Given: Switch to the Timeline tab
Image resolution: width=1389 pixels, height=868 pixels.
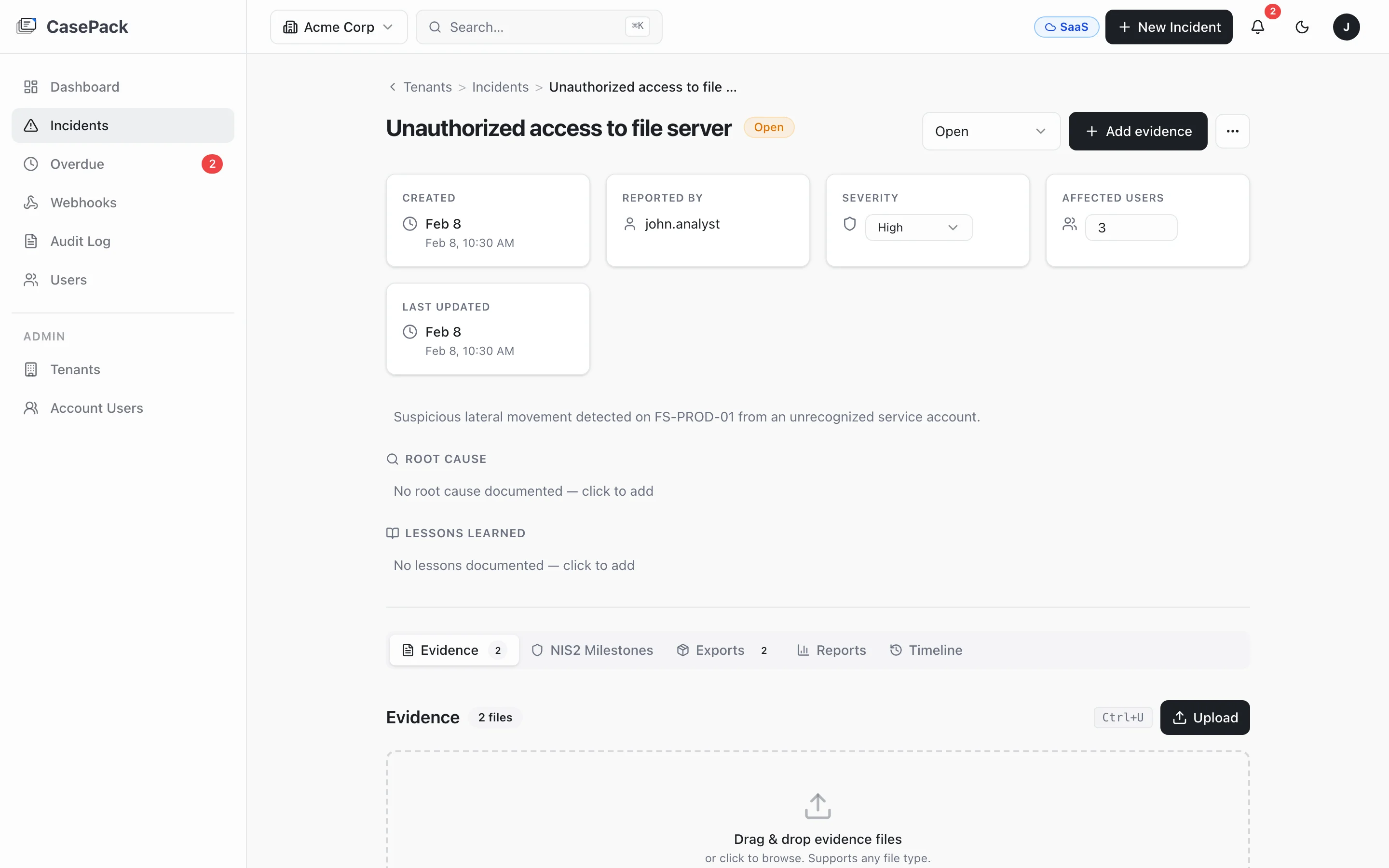Looking at the screenshot, I should pyautogui.click(x=926, y=650).
